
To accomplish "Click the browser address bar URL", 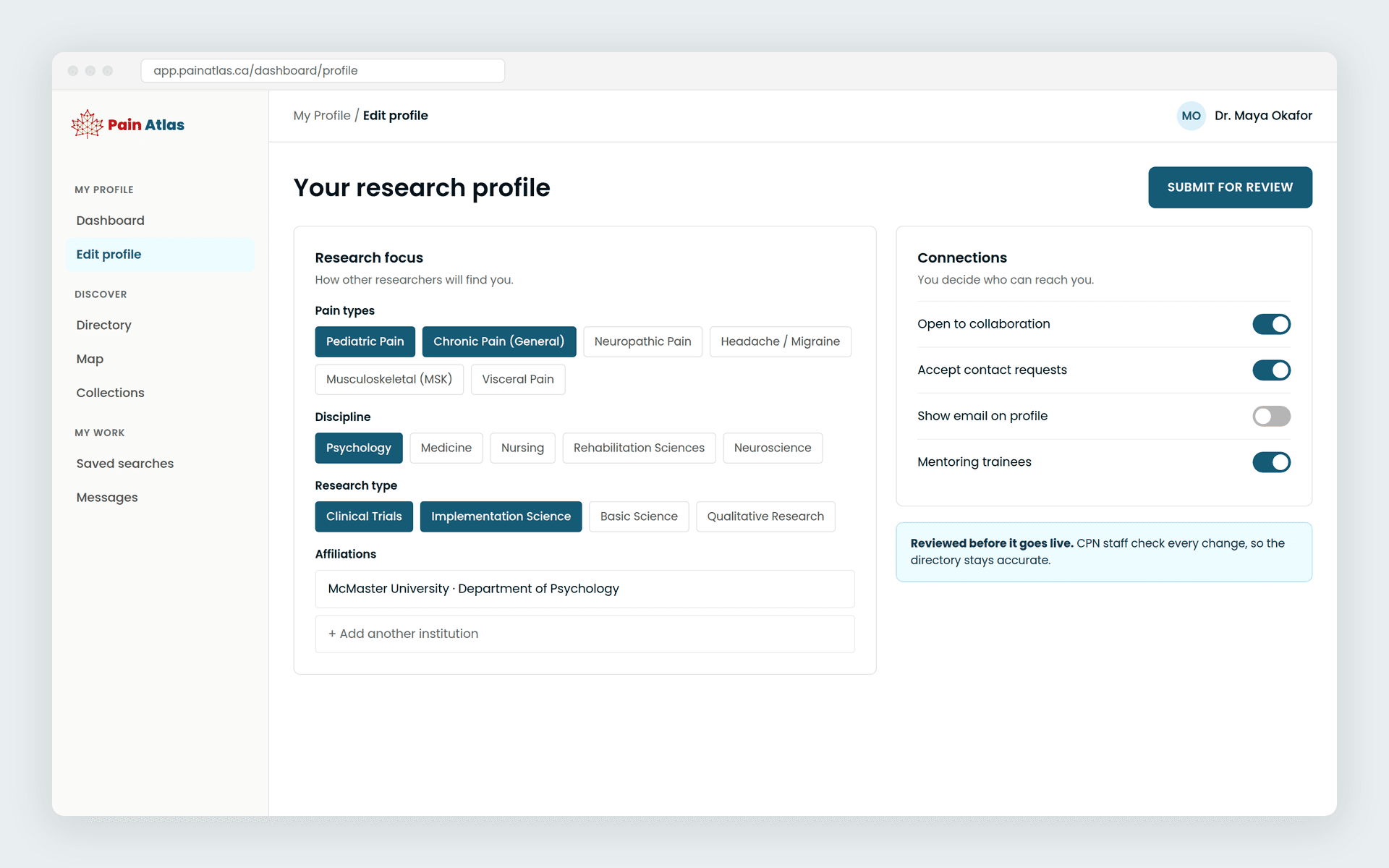I will tap(323, 71).
